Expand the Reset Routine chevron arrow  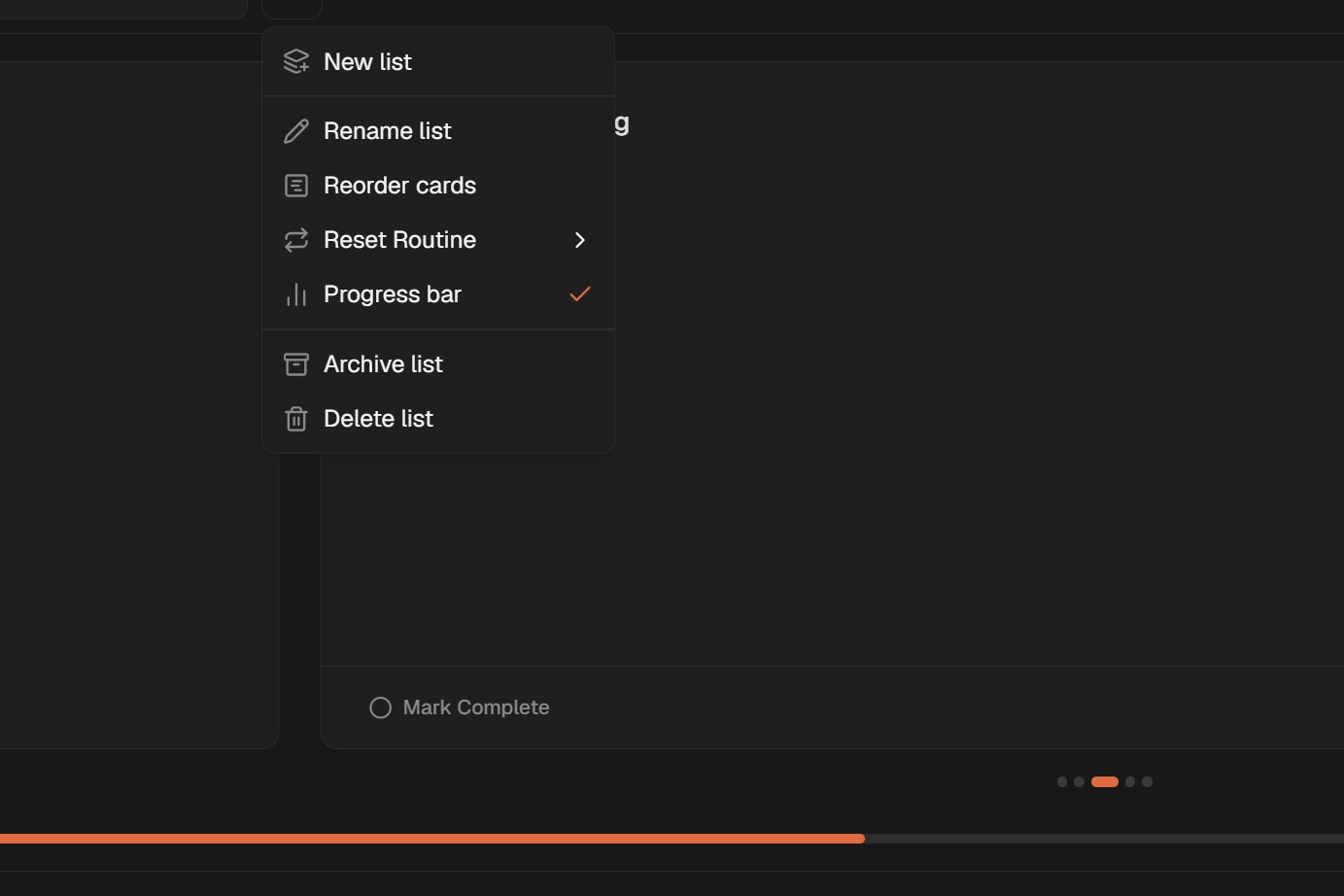click(x=580, y=240)
